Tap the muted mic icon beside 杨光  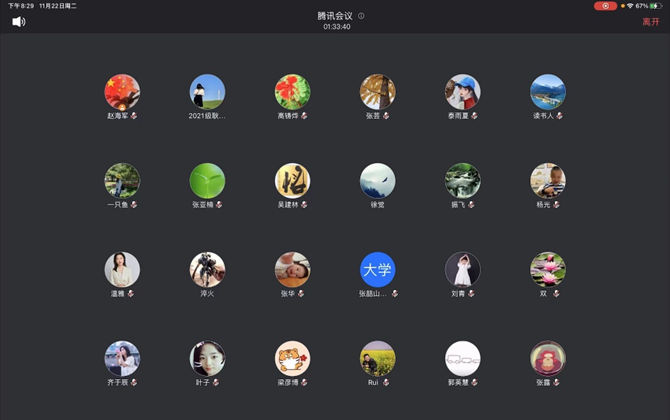pos(556,205)
